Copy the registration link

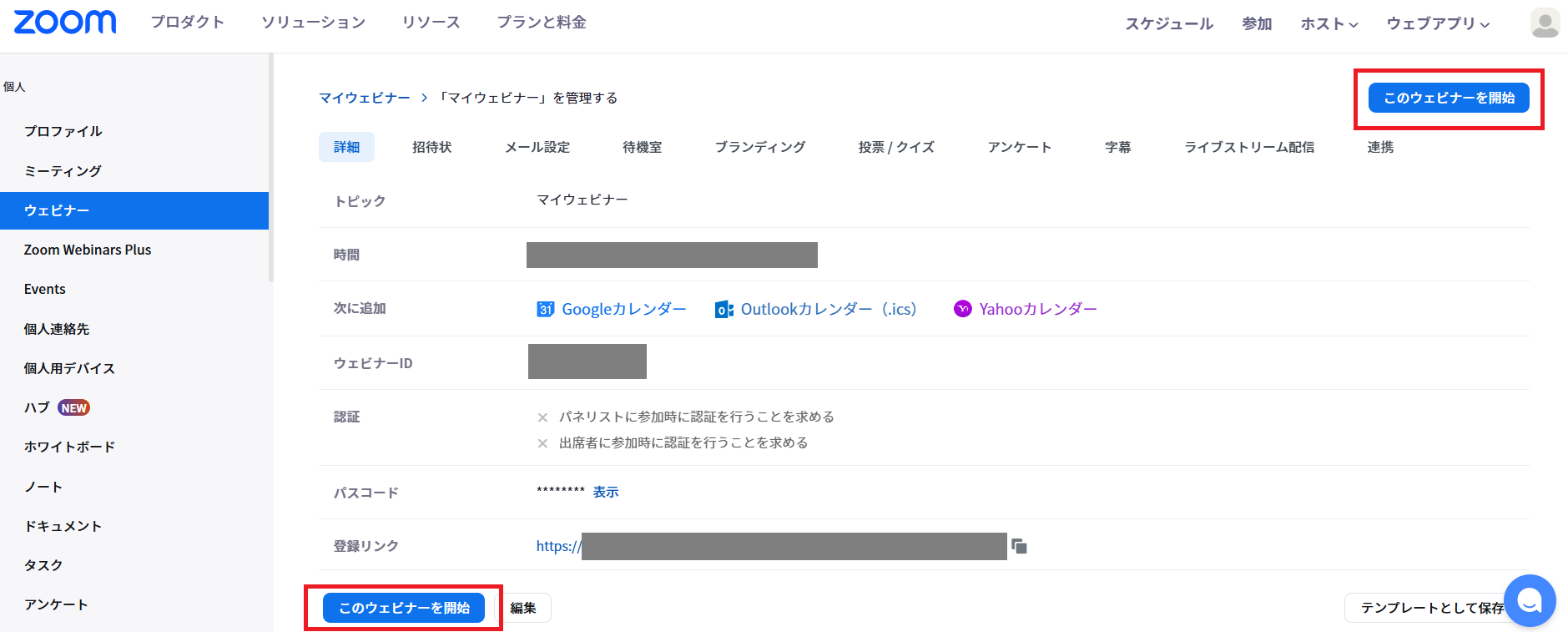coord(1019,546)
